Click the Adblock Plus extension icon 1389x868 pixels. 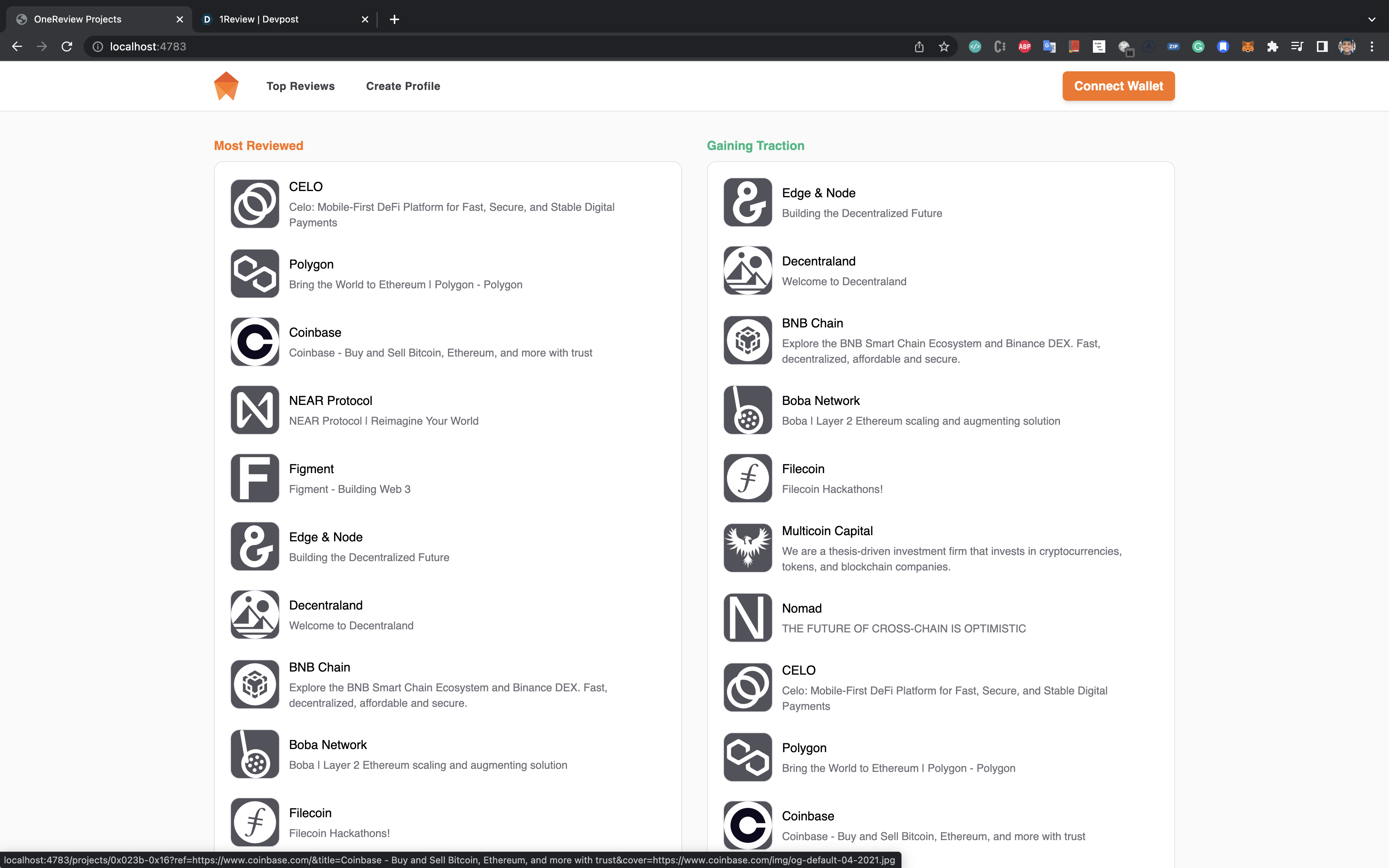pos(1025,46)
